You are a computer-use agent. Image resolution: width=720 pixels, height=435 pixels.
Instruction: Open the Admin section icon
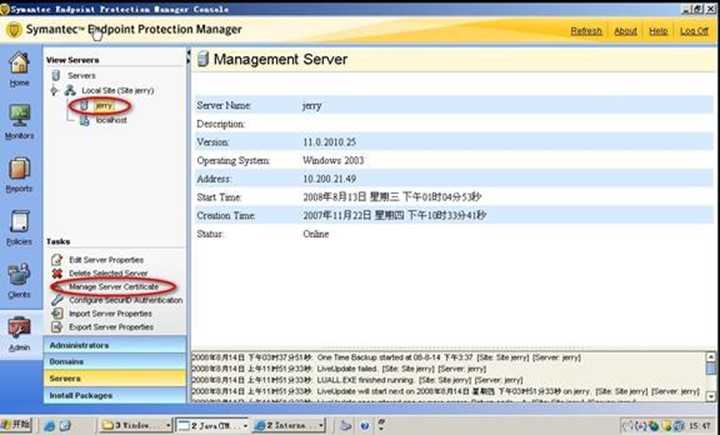click(x=19, y=328)
